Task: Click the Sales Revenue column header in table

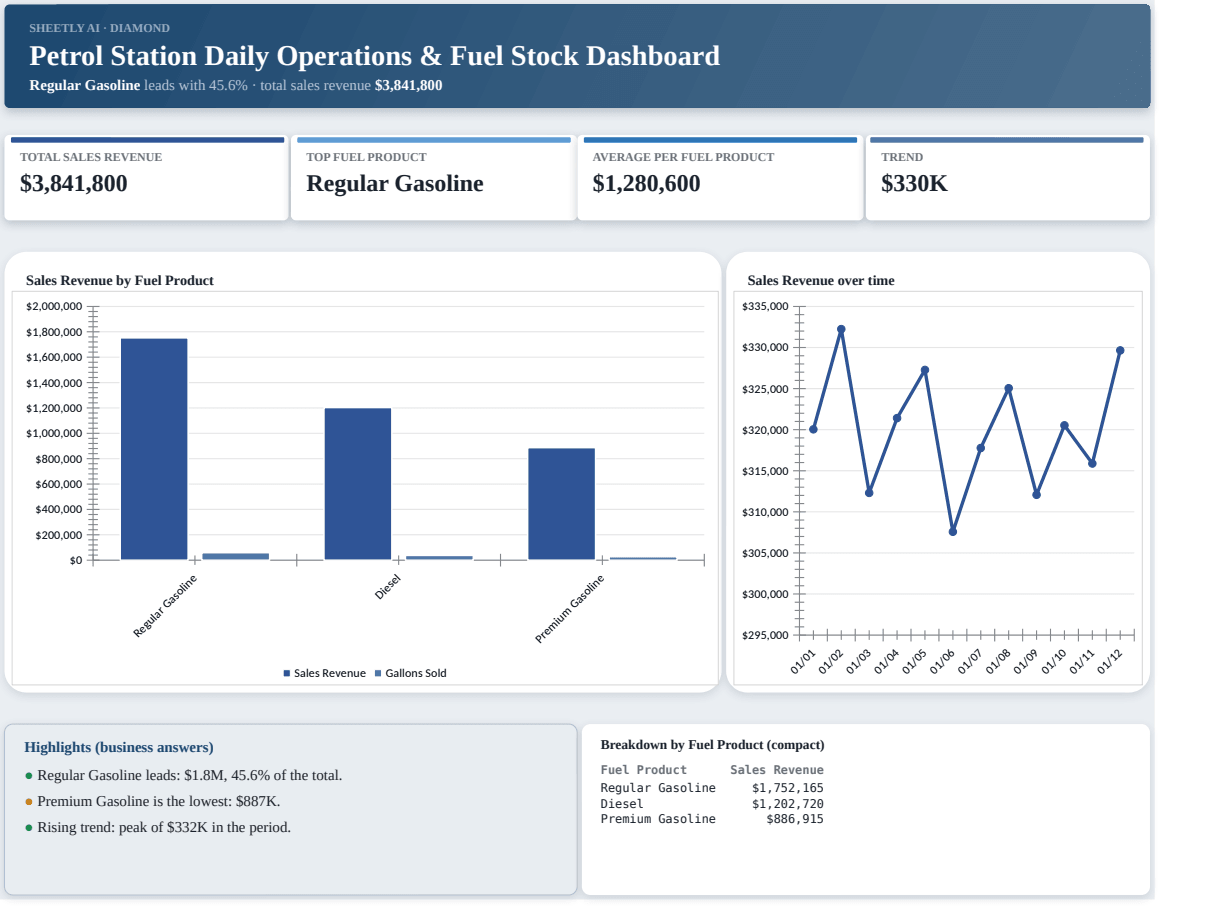Action: (777, 770)
